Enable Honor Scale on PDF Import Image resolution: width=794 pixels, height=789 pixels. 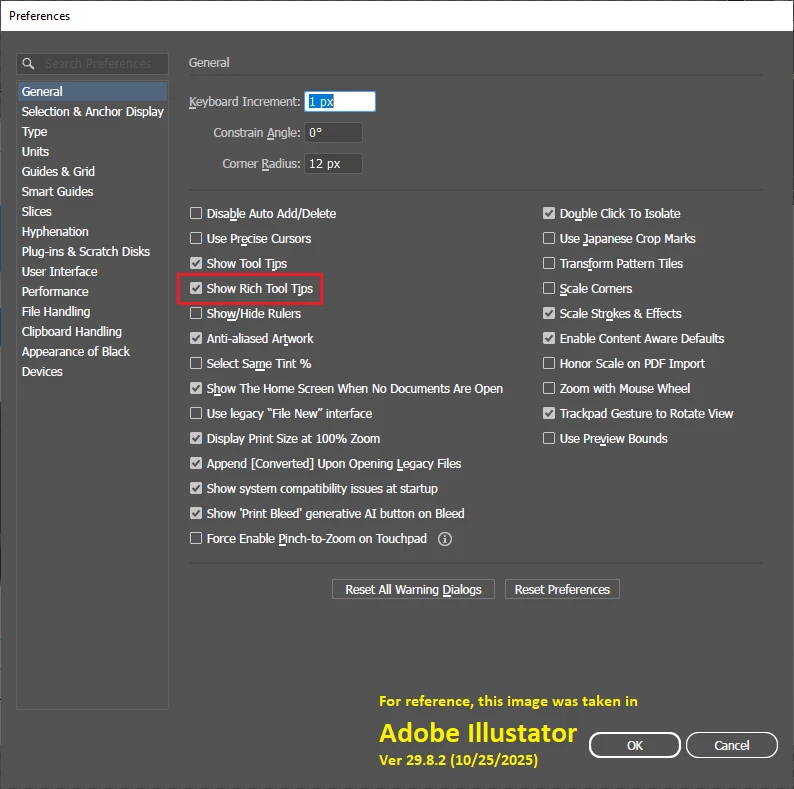click(549, 363)
